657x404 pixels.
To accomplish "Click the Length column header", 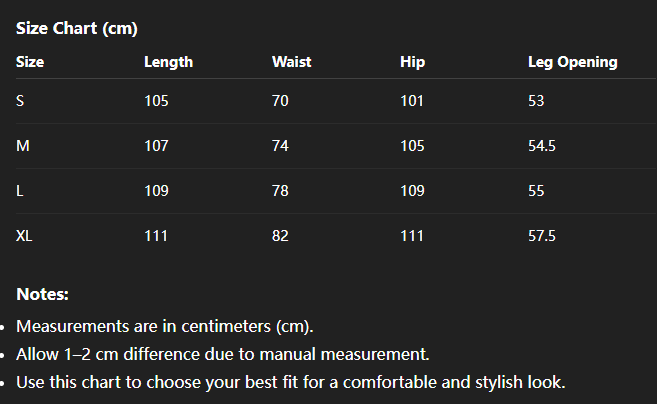I will 168,62.
